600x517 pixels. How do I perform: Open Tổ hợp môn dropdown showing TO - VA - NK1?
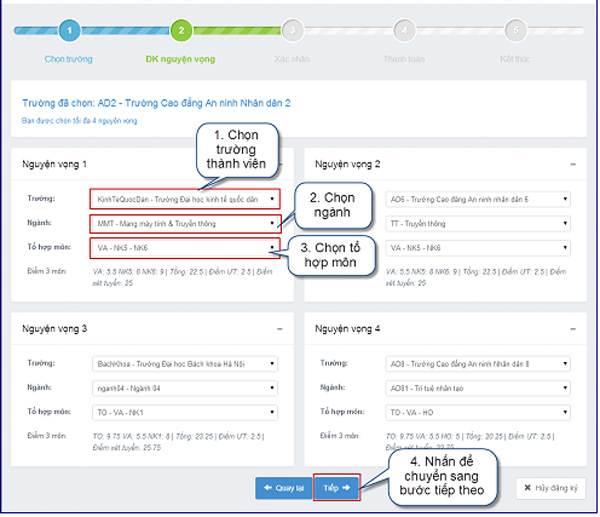point(184,411)
